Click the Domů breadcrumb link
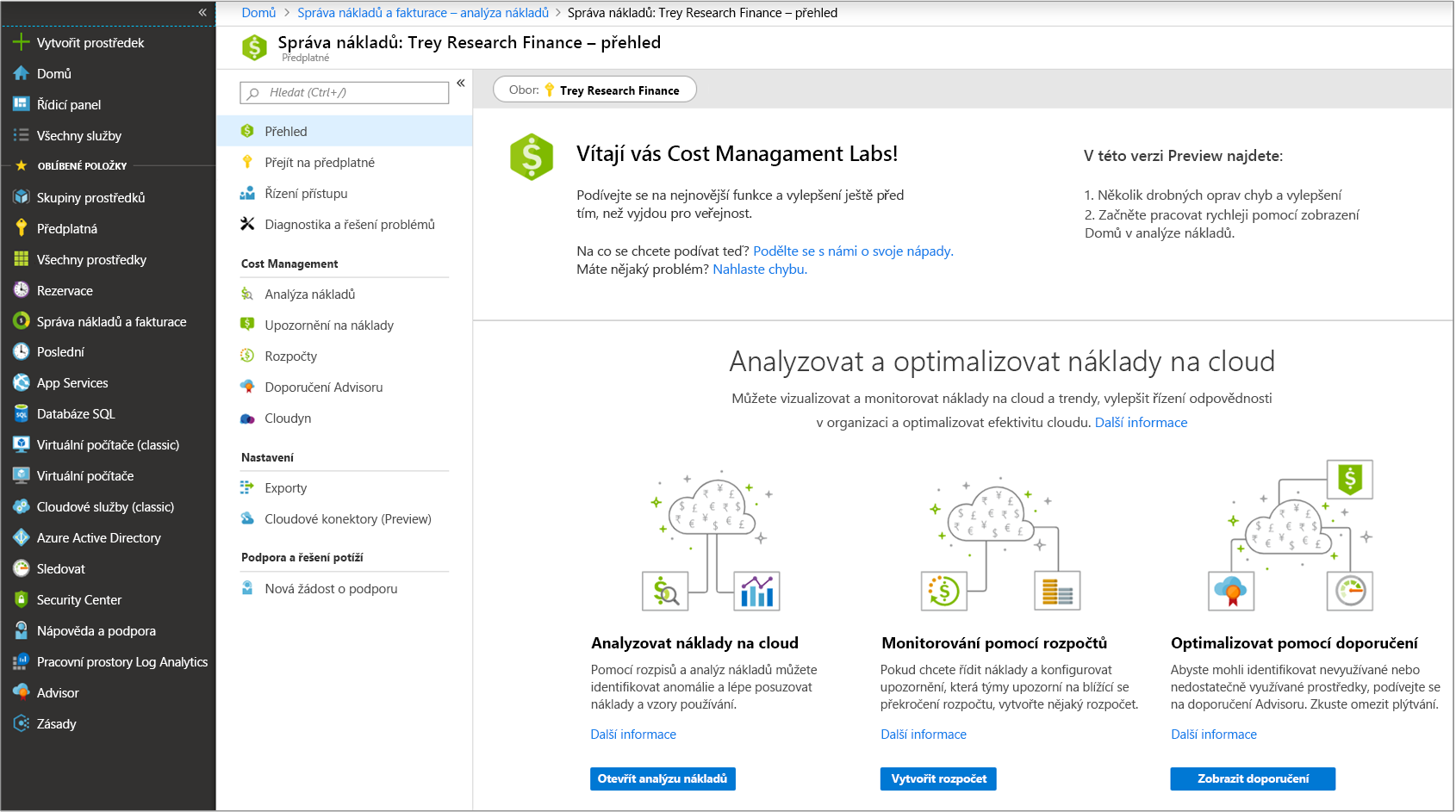The width and height of the screenshot is (1456, 812). 258,12
